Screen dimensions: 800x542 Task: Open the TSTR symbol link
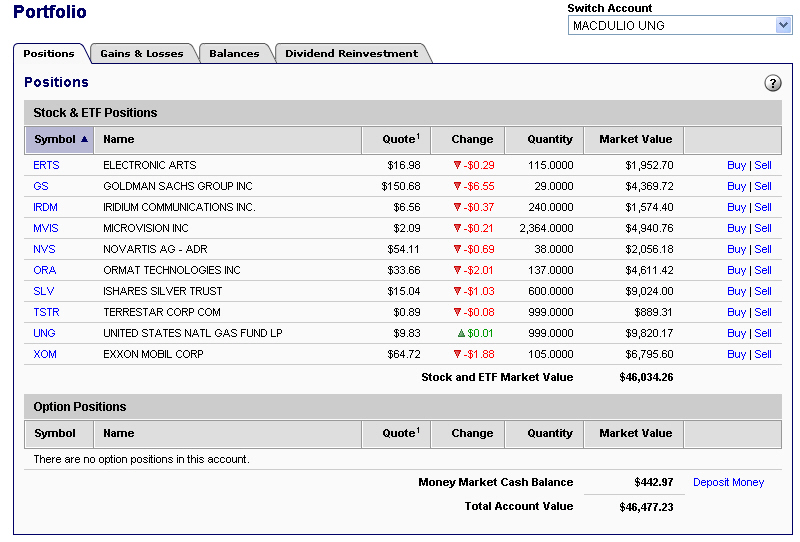pos(46,312)
